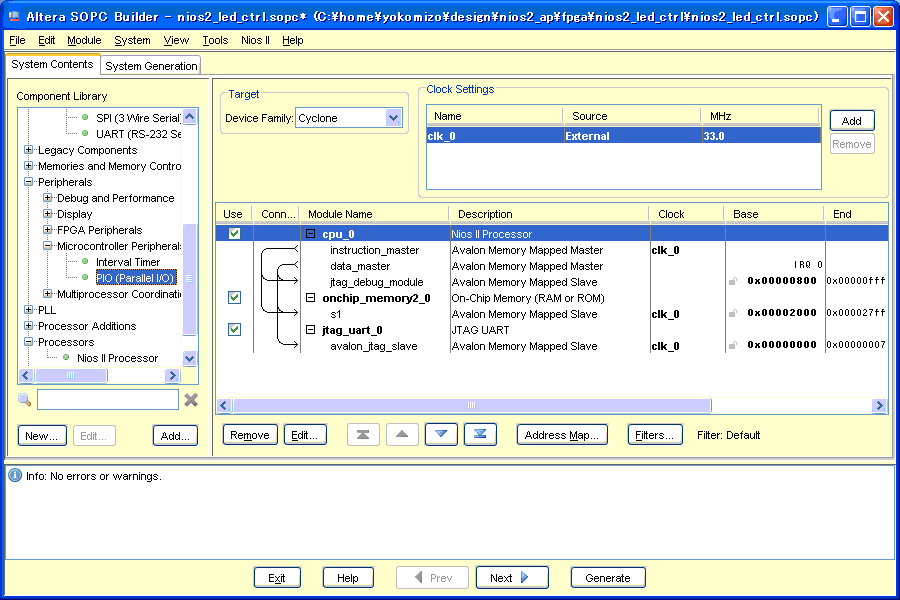Click the move-up triangle button
Image resolution: width=900 pixels, height=600 pixels.
[402, 435]
